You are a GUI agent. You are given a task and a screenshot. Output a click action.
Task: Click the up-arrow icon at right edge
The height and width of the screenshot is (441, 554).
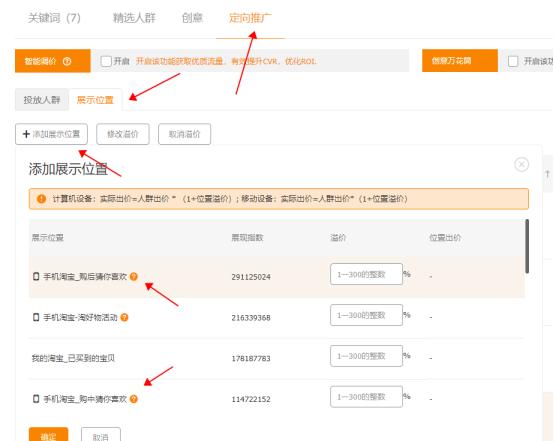[548, 174]
